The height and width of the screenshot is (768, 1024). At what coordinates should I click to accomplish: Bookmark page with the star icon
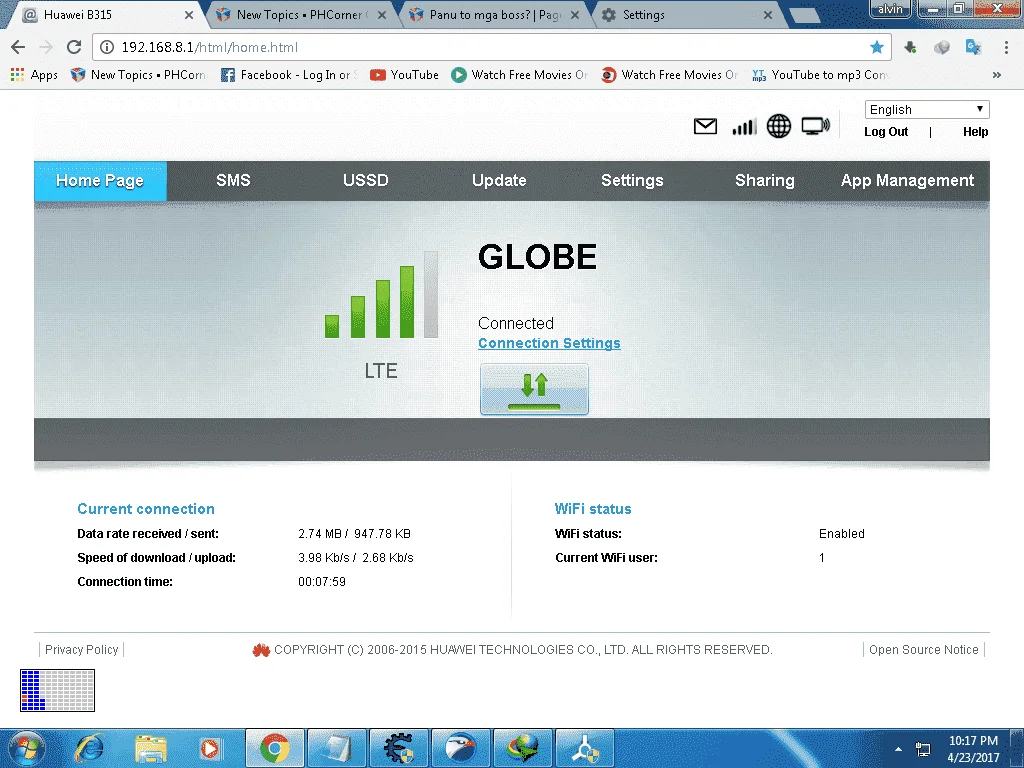(x=877, y=47)
